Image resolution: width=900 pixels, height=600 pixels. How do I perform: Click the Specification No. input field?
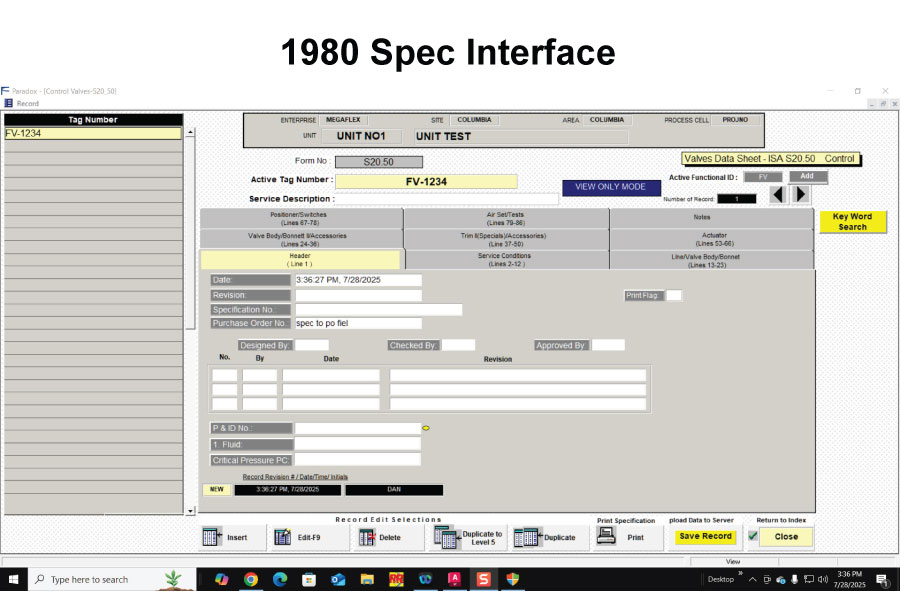pyautogui.click(x=378, y=310)
